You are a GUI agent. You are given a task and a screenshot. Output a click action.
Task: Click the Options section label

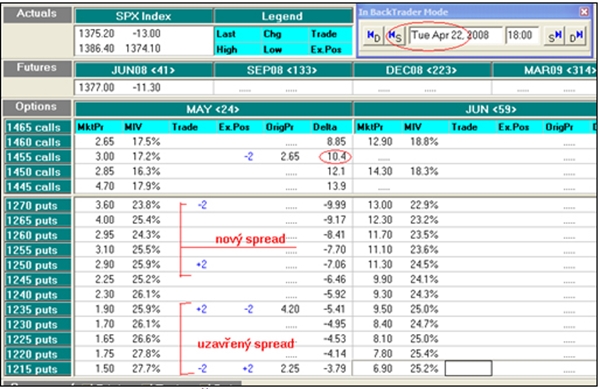(37, 107)
